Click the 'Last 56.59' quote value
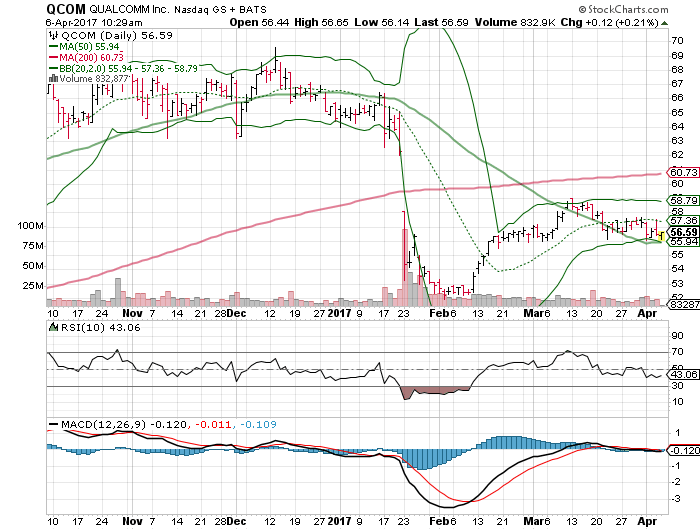Screen dimensions: 700x530 (442, 22)
